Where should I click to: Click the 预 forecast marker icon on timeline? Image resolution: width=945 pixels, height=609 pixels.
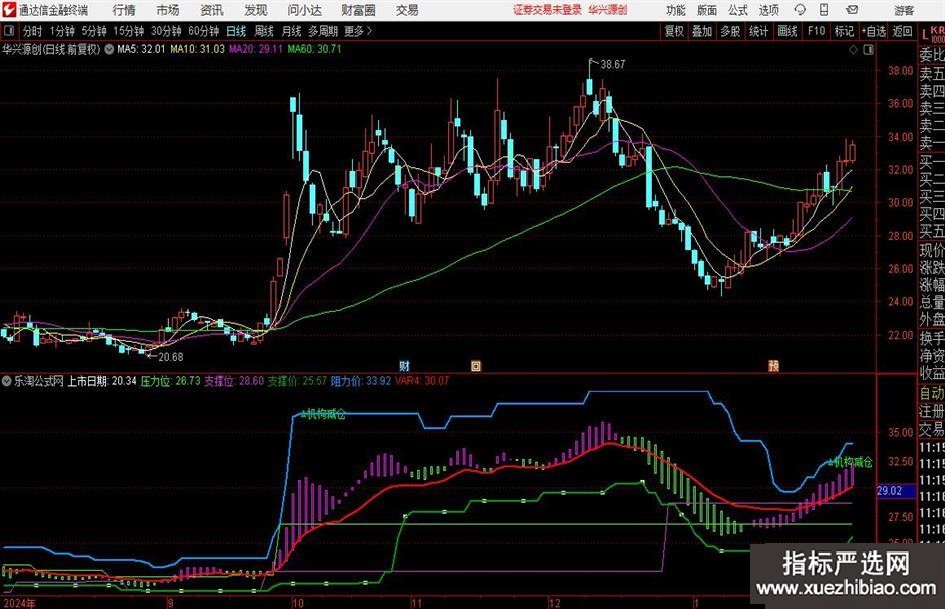click(x=773, y=365)
